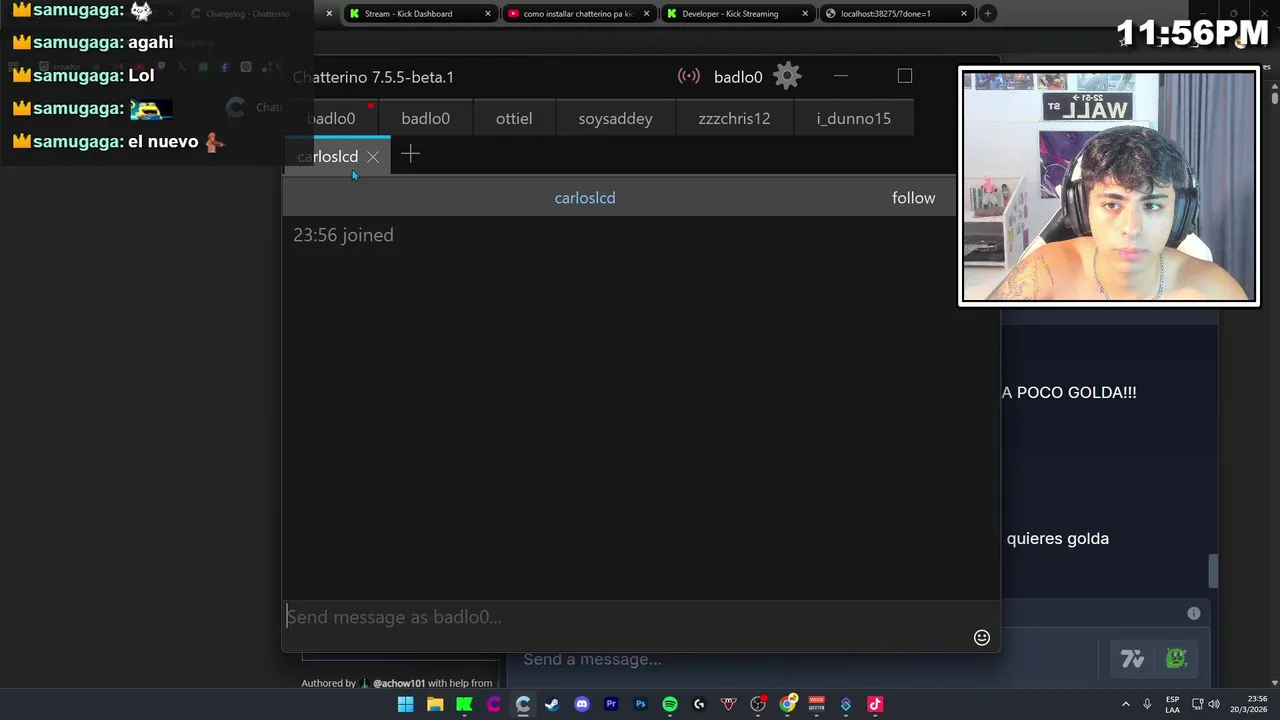Open a new browser tab
This screenshot has width=1280, height=720.
[987, 14]
